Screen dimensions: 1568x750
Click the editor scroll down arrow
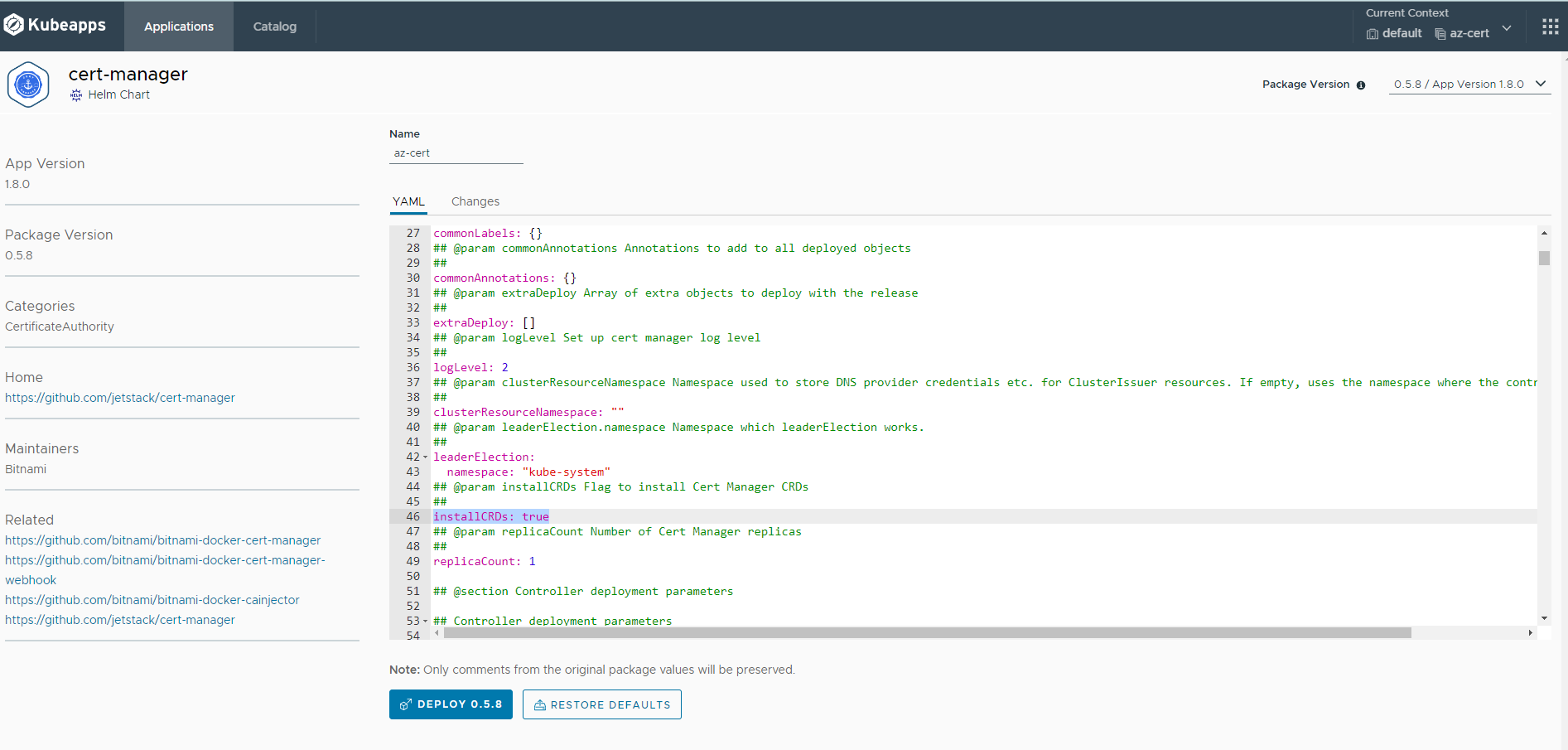click(1544, 618)
